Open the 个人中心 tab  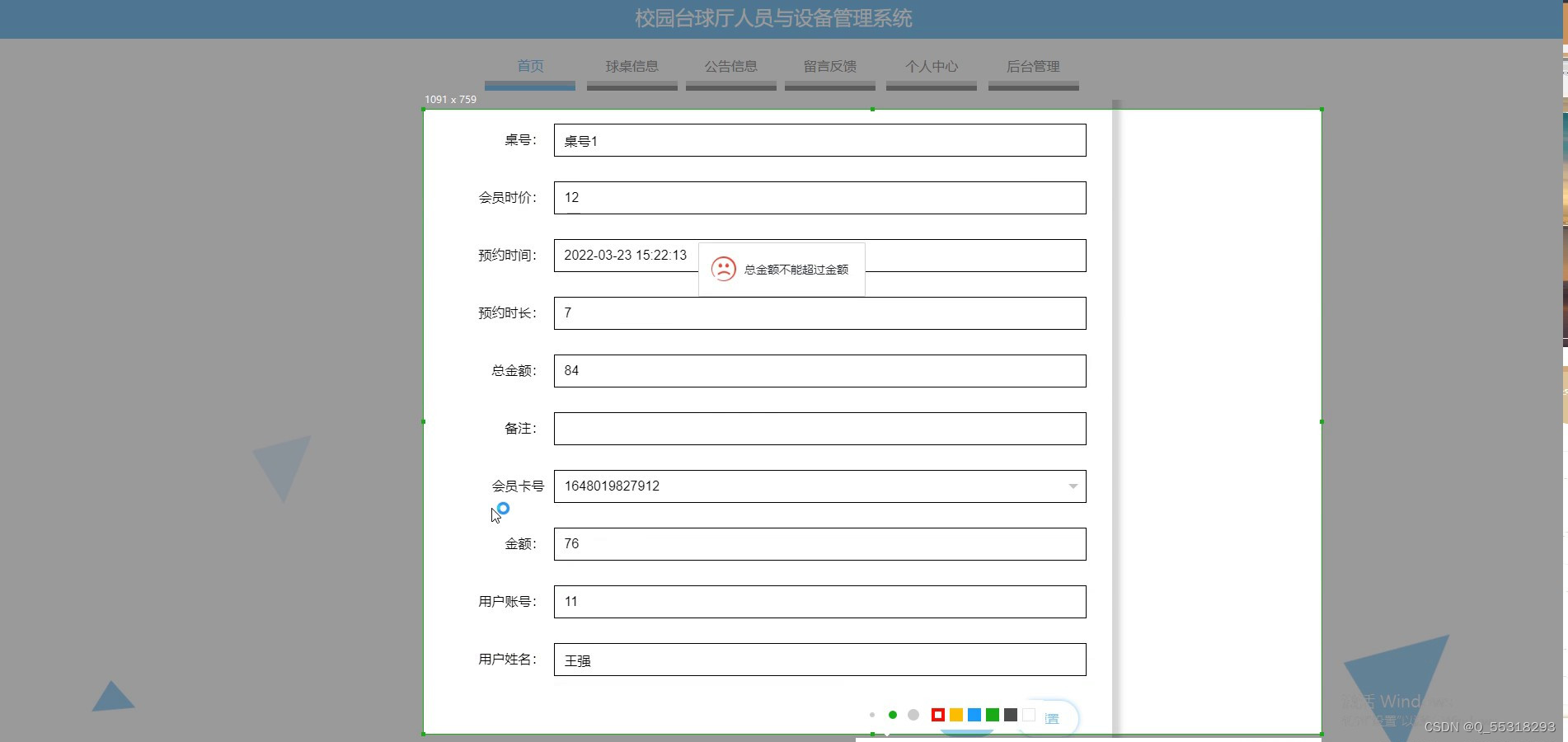click(931, 67)
